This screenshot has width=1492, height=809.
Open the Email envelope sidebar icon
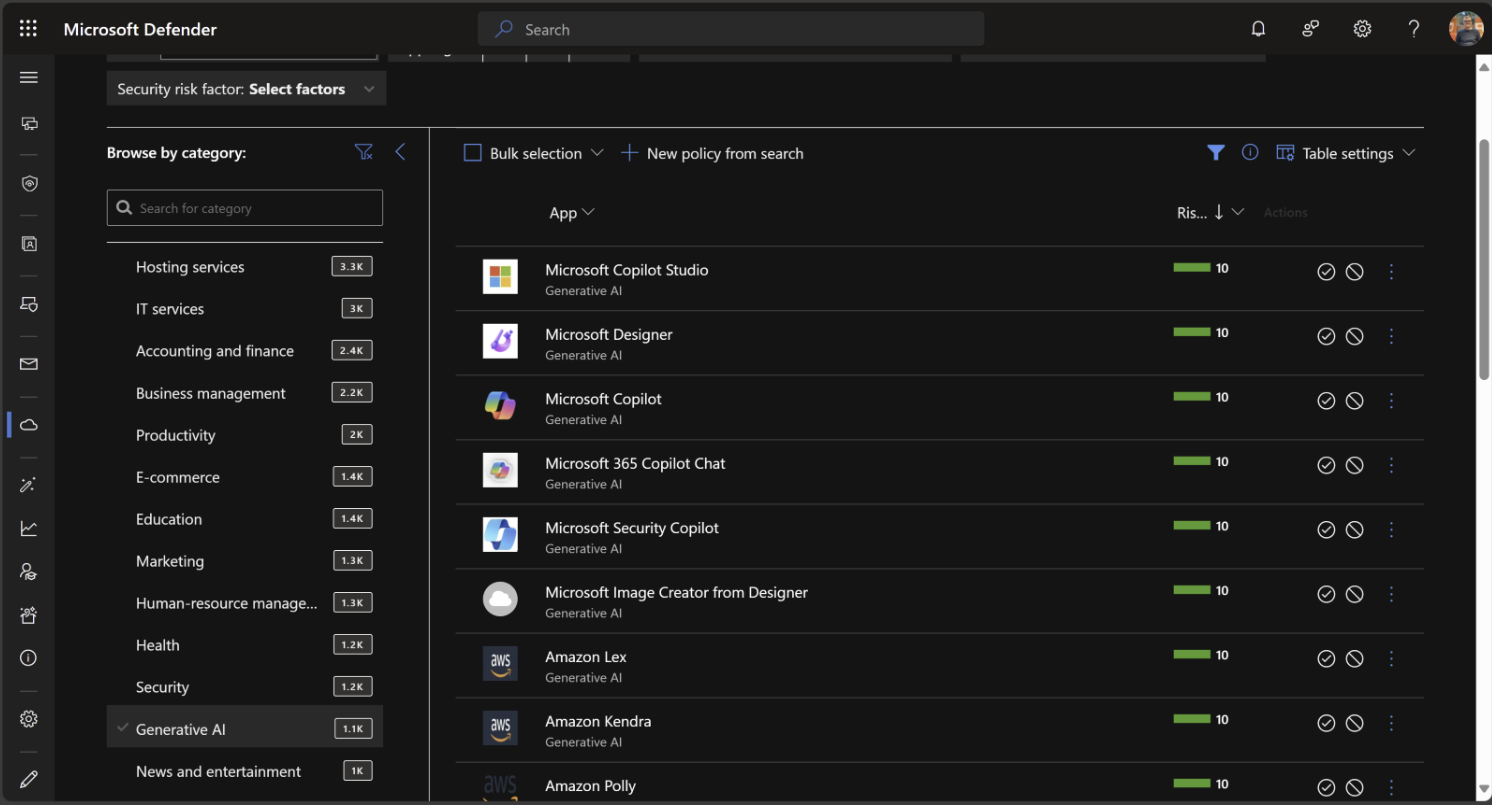click(29, 364)
